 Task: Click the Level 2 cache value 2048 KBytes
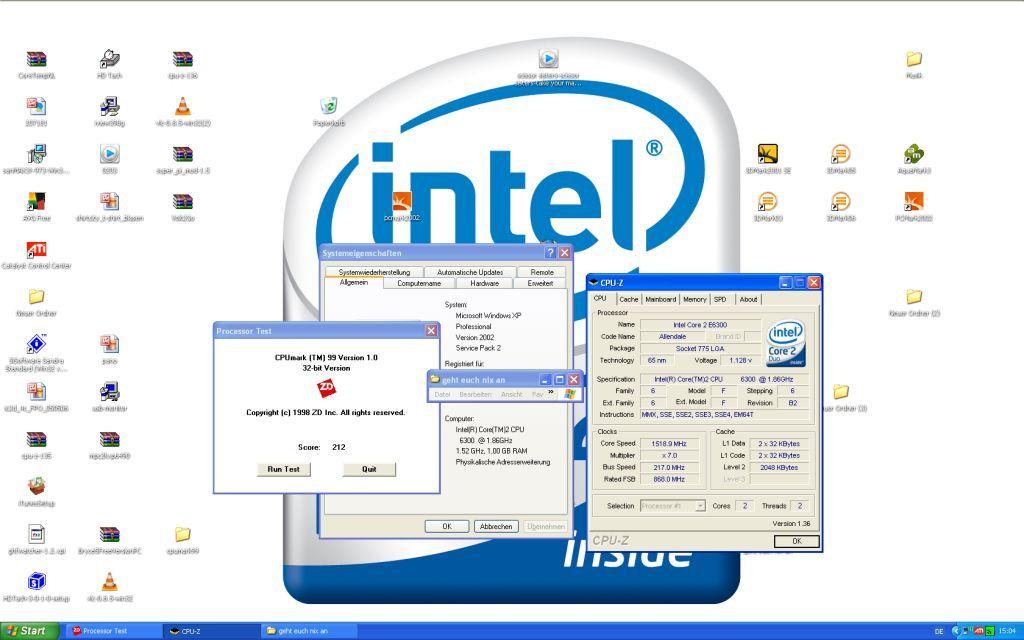778,468
